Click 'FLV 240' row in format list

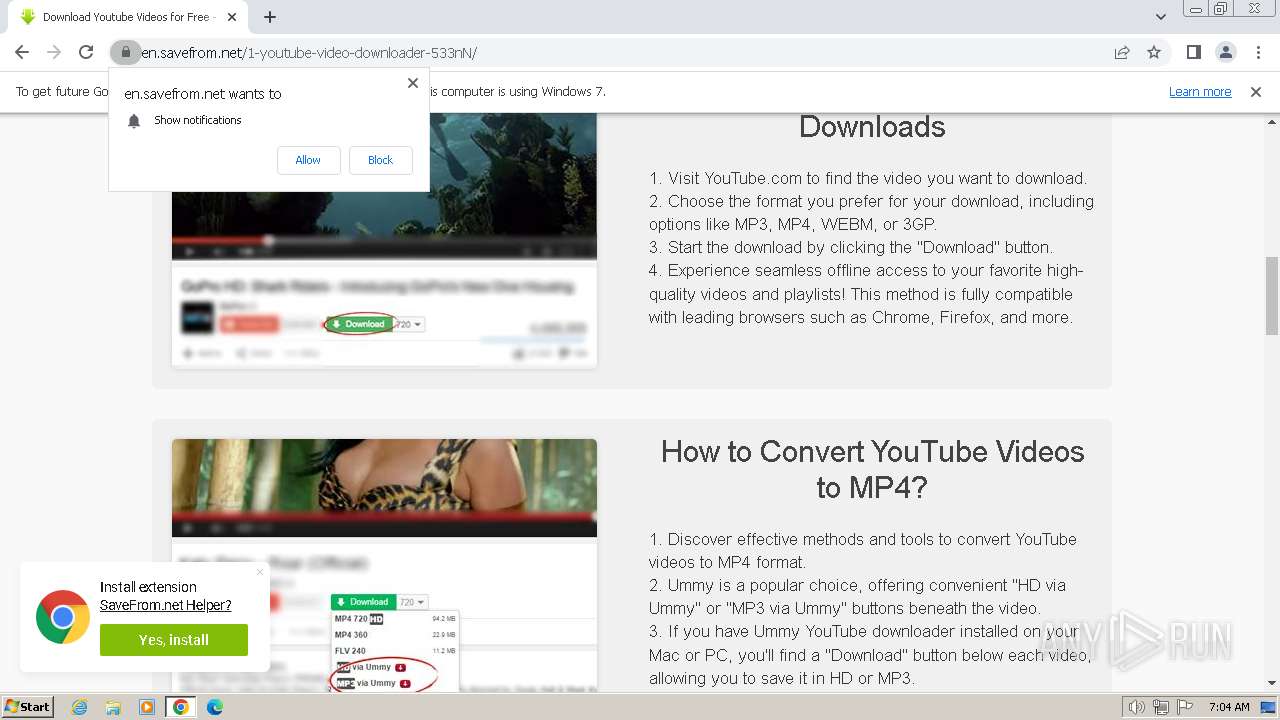[x=395, y=651]
